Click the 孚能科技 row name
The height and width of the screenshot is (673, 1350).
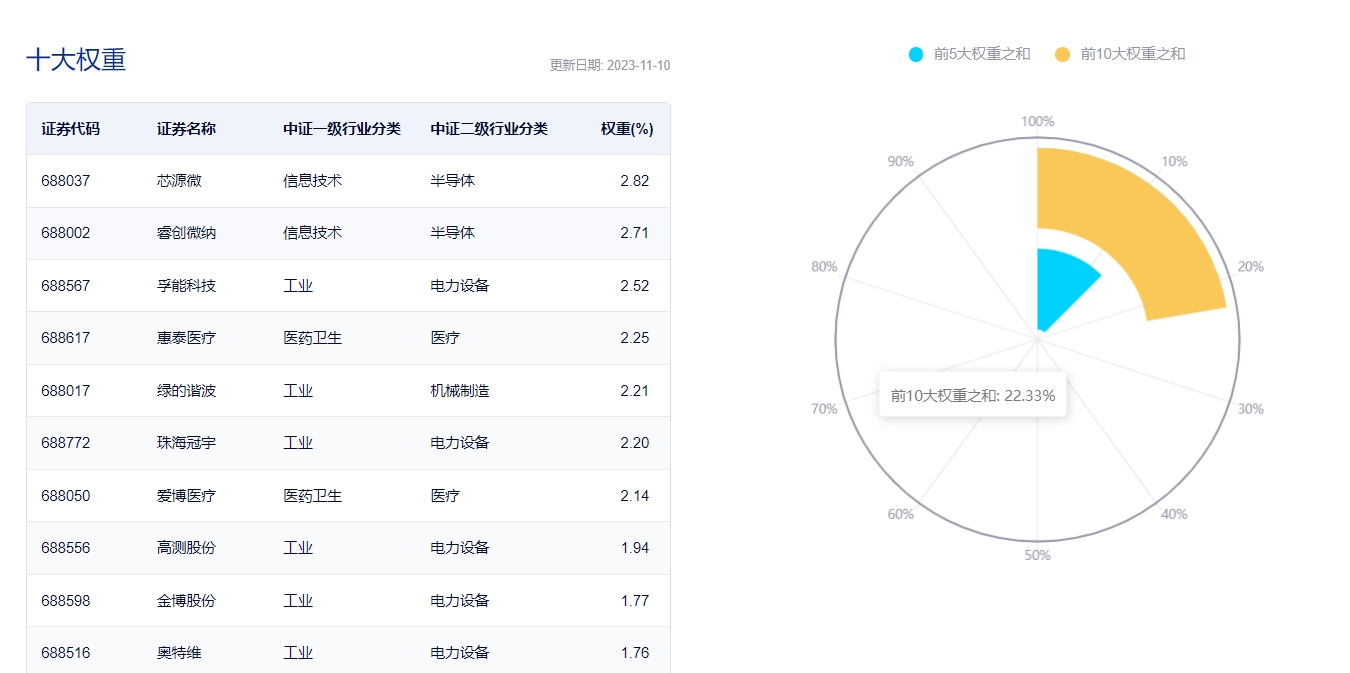(186, 286)
